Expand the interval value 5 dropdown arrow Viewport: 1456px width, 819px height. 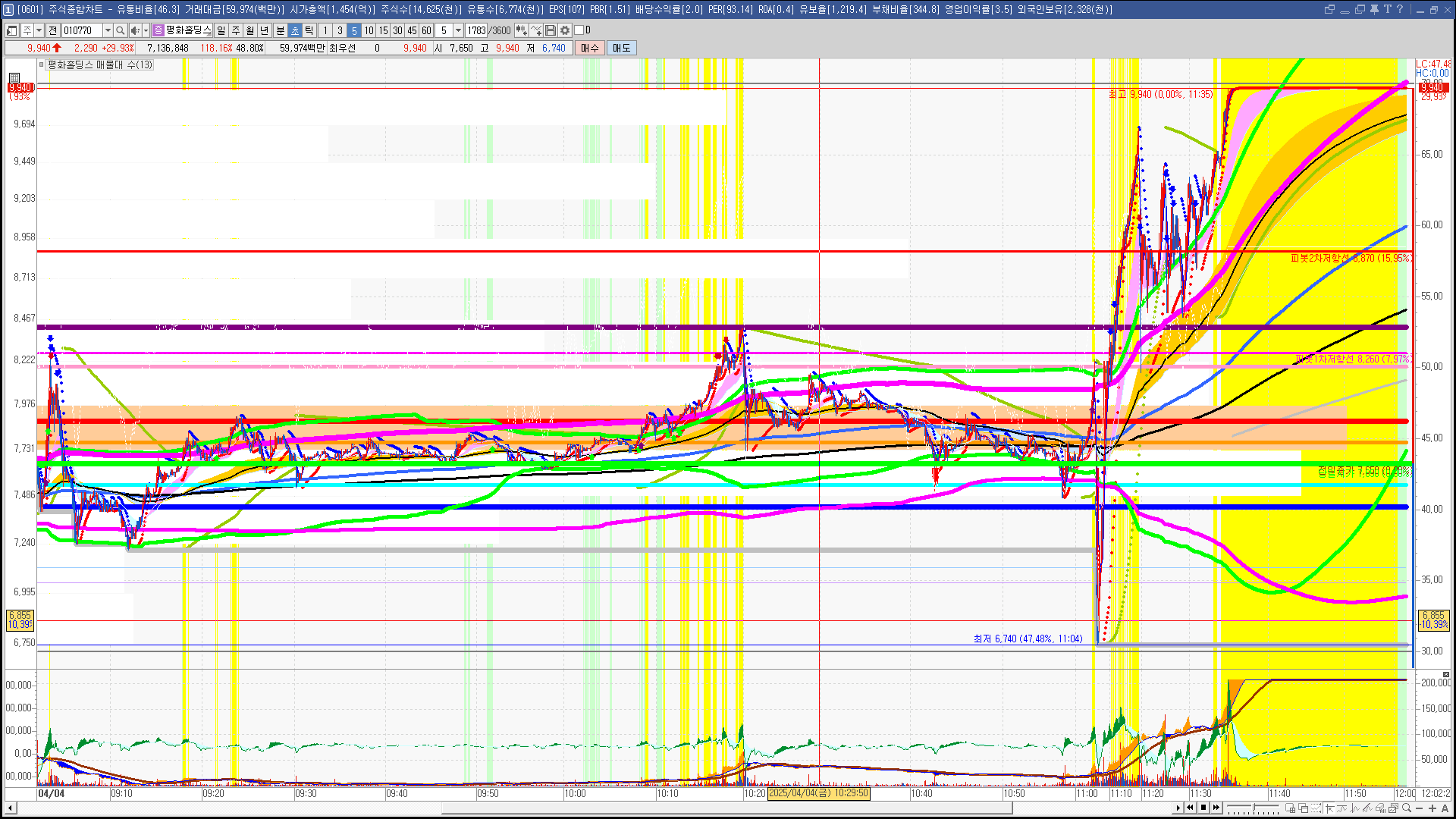tap(458, 30)
